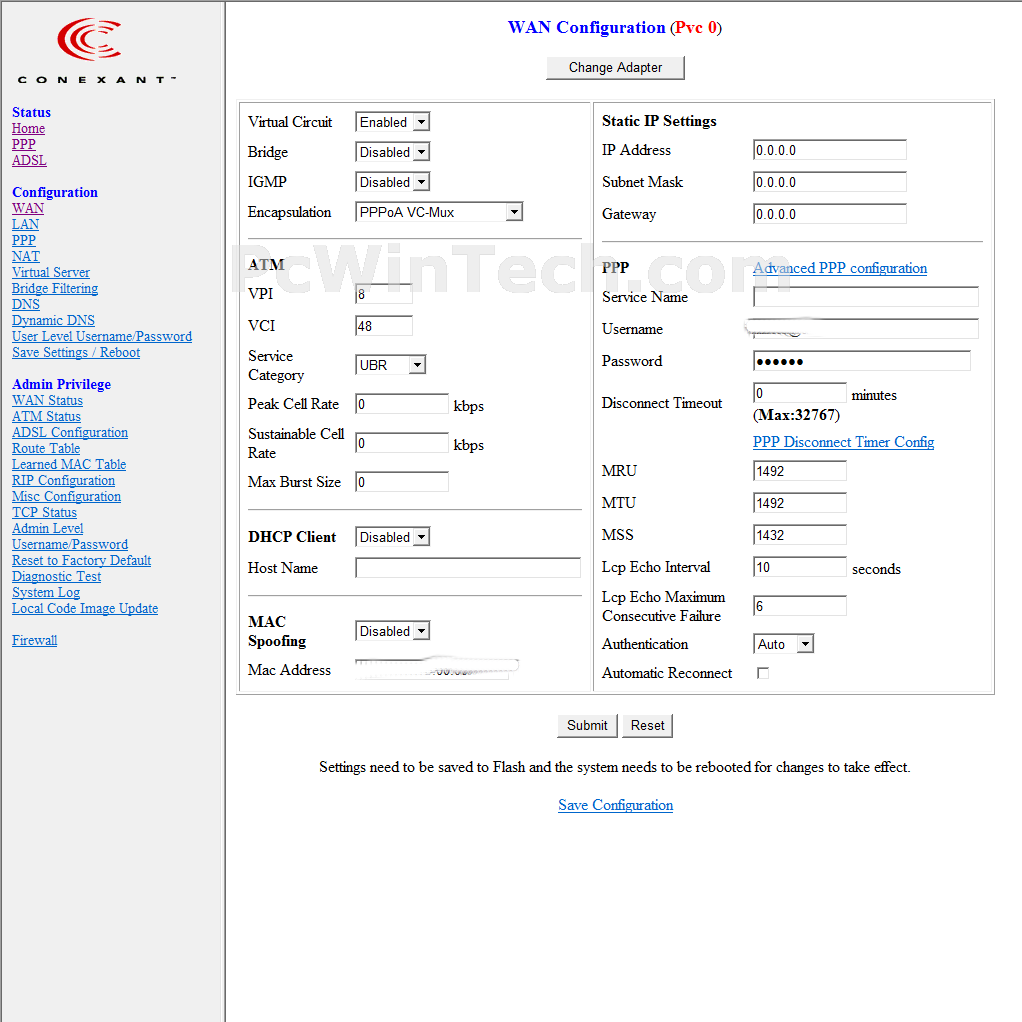Open Misc Configuration page
Image resolution: width=1022 pixels, height=1022 pixels.
point(66,496)
